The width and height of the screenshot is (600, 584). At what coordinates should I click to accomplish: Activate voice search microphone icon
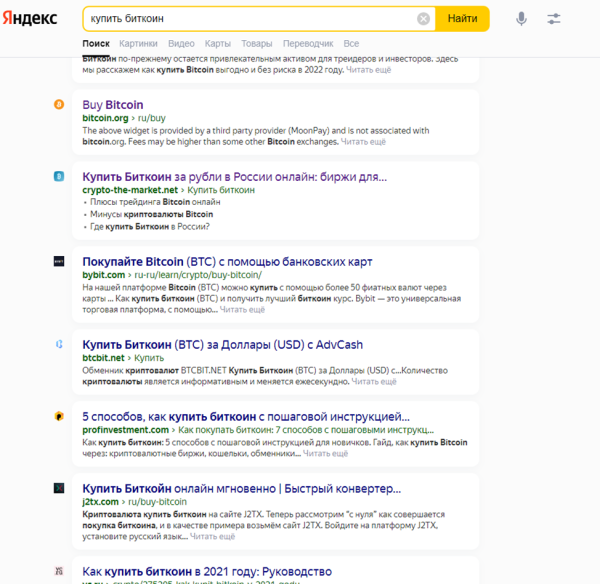[521, 19]
